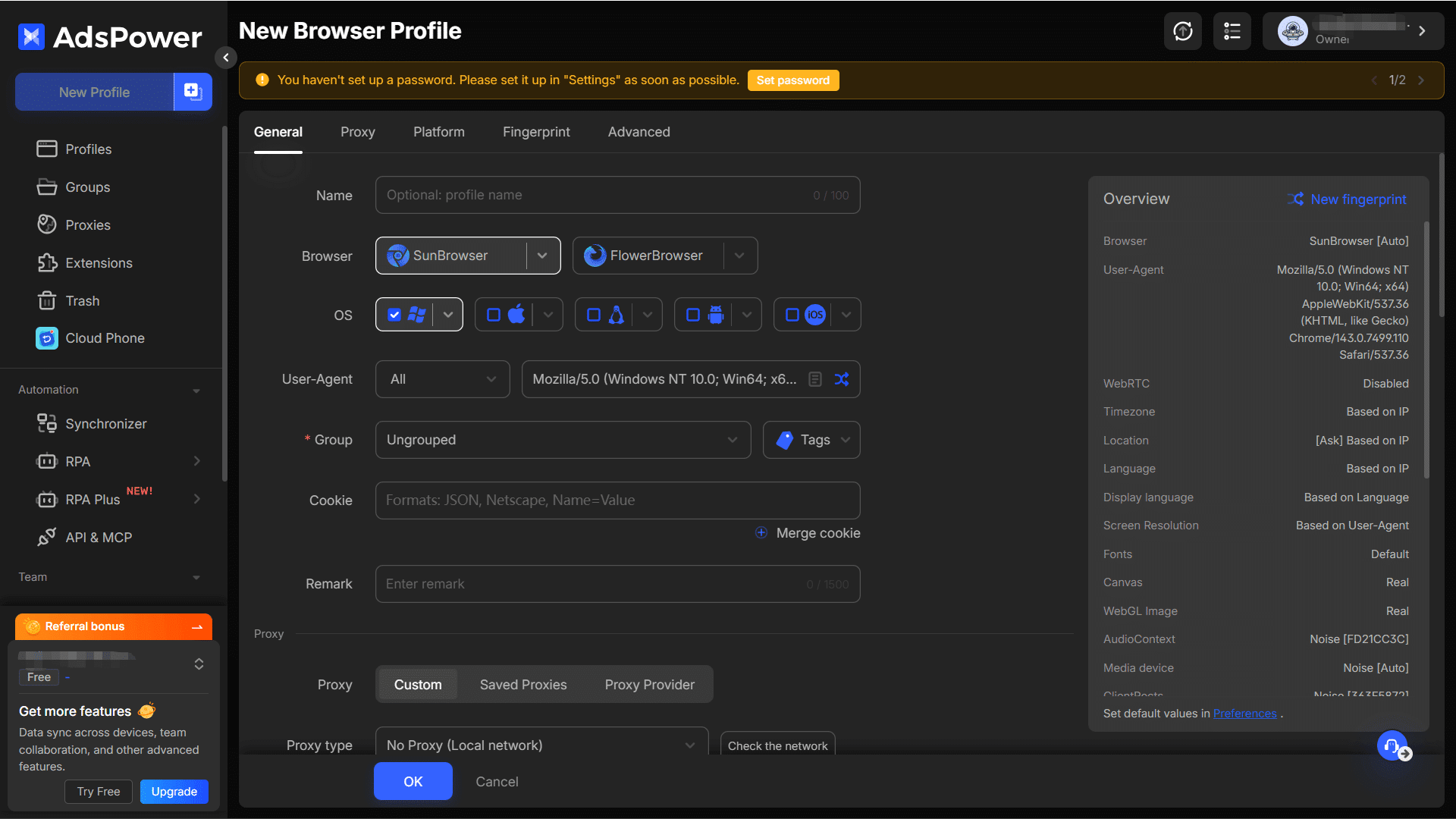Open the Preferences link
Viewport: 1456px width, 819px height.
click(1245, 714)
